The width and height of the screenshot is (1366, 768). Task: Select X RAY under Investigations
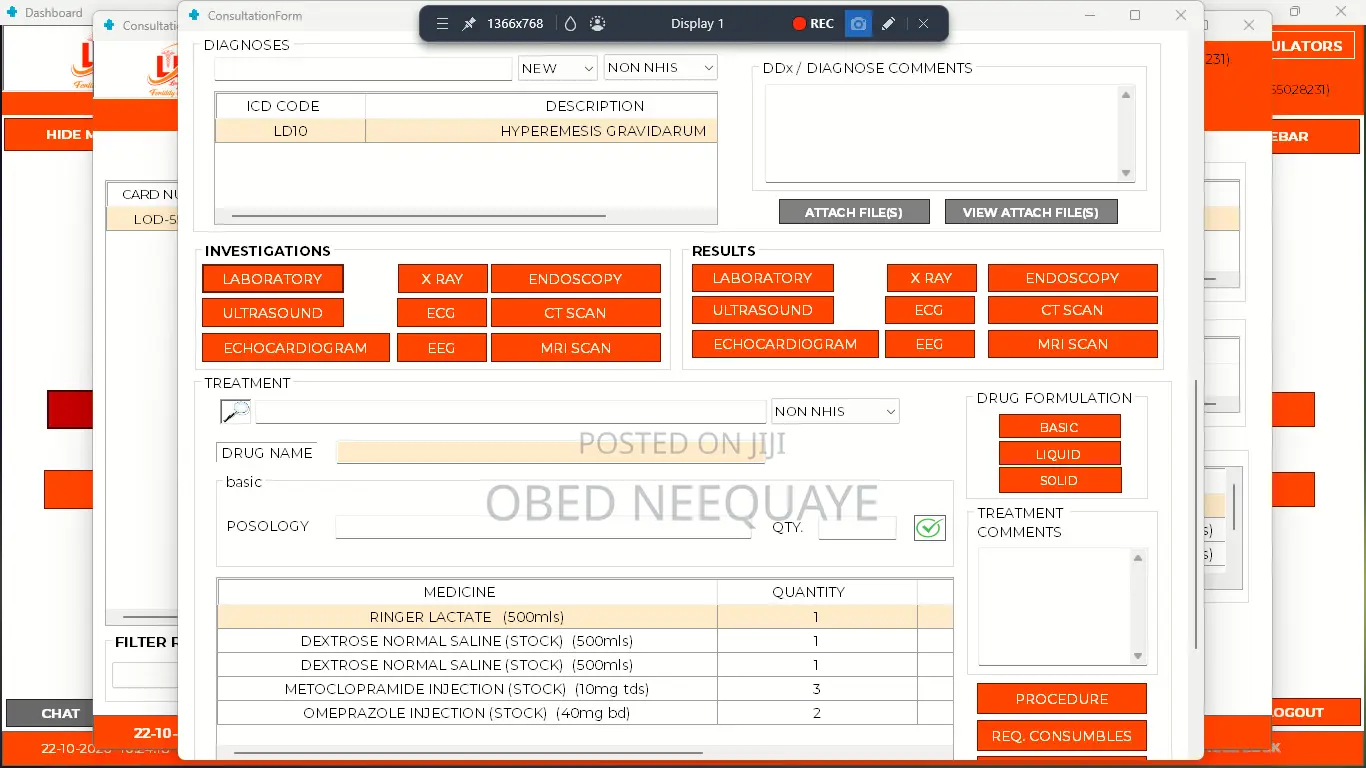coord(441,279)
